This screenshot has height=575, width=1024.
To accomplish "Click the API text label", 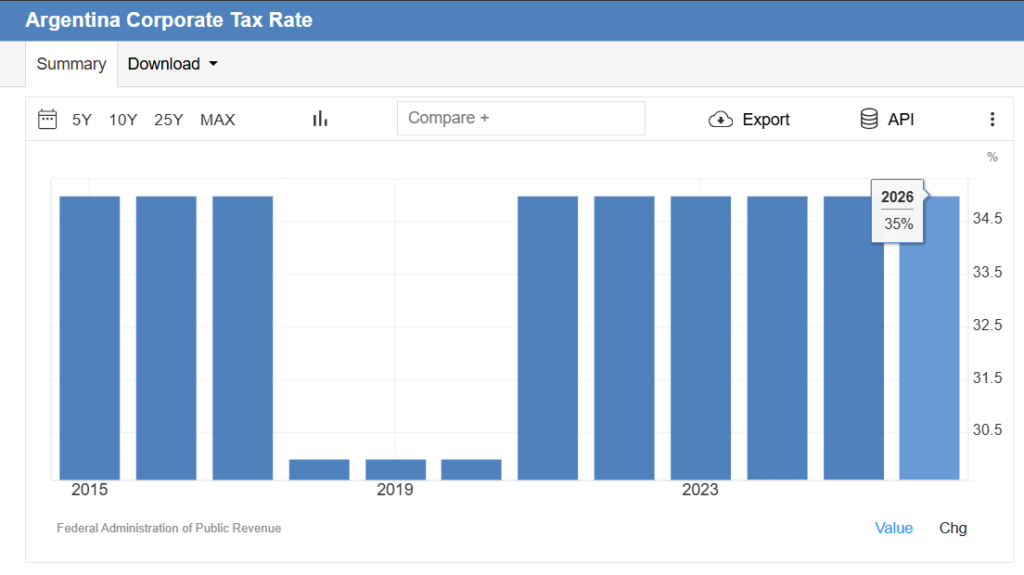I will click(901, 120).
